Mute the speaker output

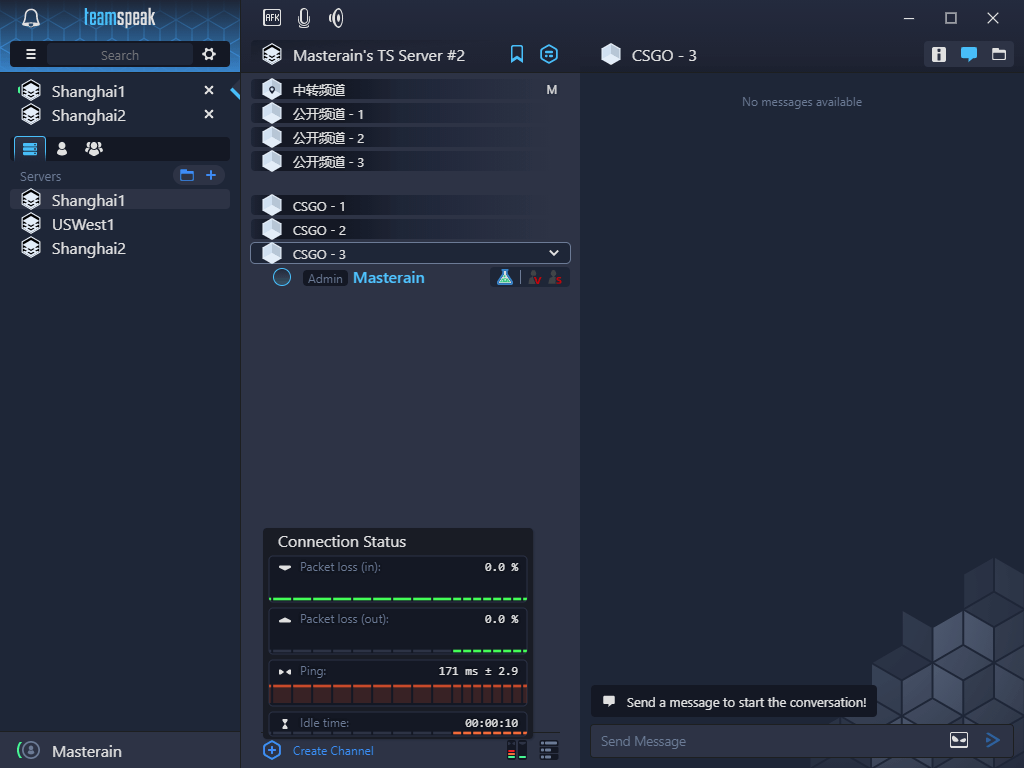336,17
